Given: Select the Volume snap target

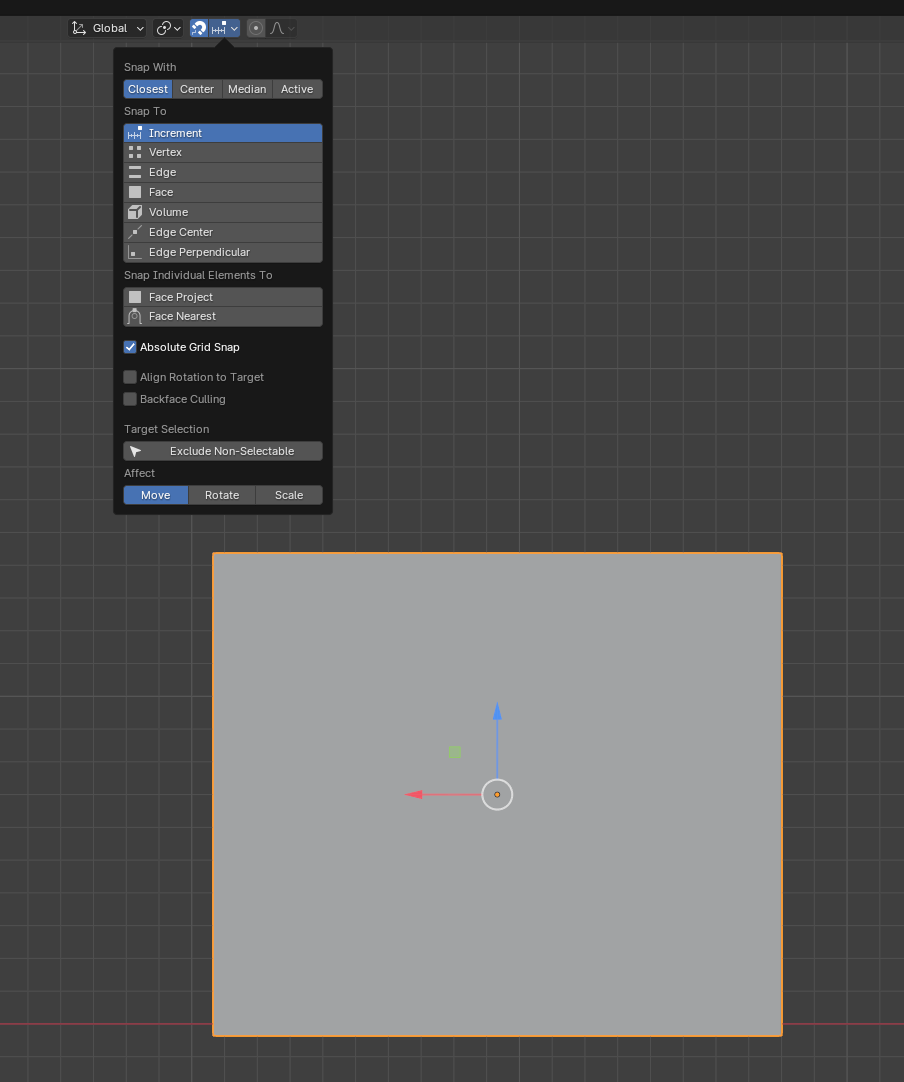Looking at the screenshot, I should coord(222,212).
